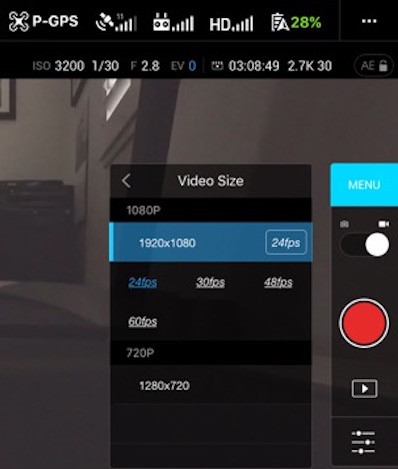Viewport: 398px width, 469px height.
Task: Tap the remote controller signal icon
Action: pyautogui.click(x=173, y=22)
